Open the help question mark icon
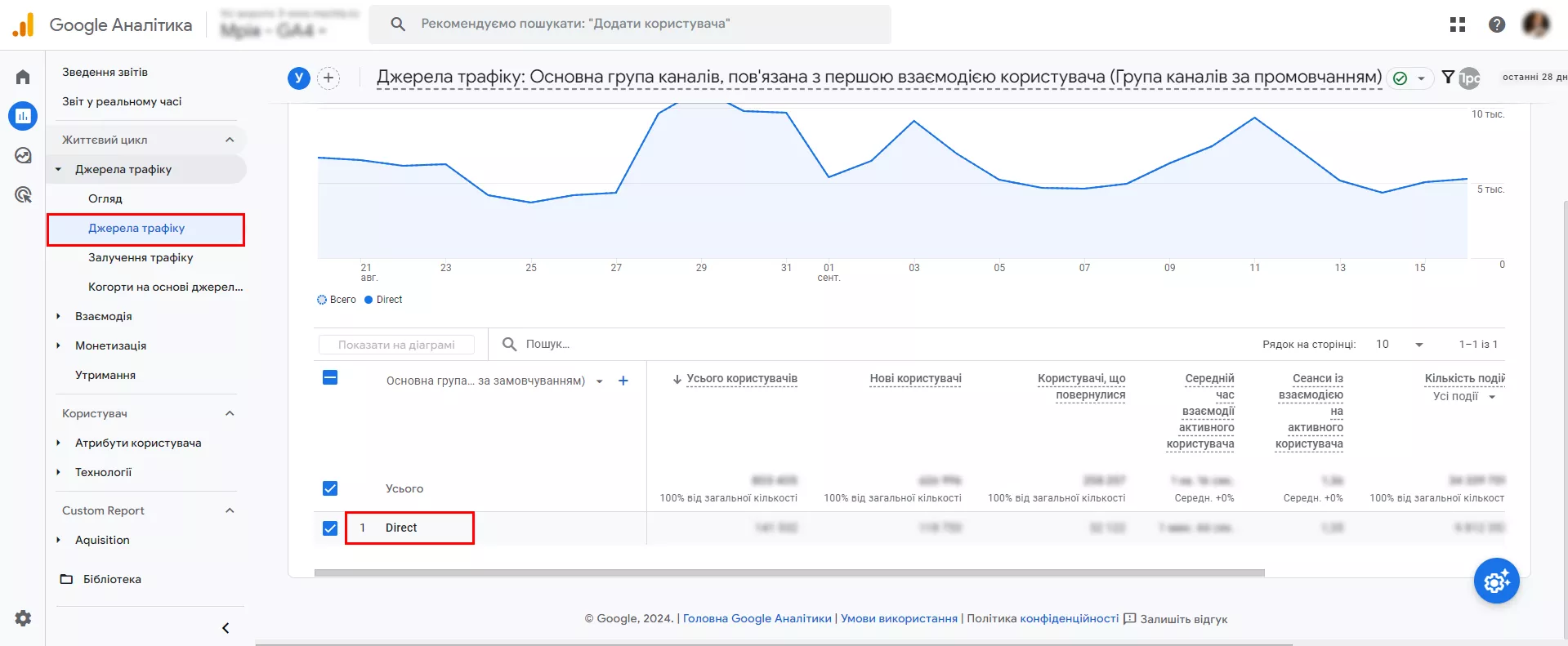 [1497, 25]
